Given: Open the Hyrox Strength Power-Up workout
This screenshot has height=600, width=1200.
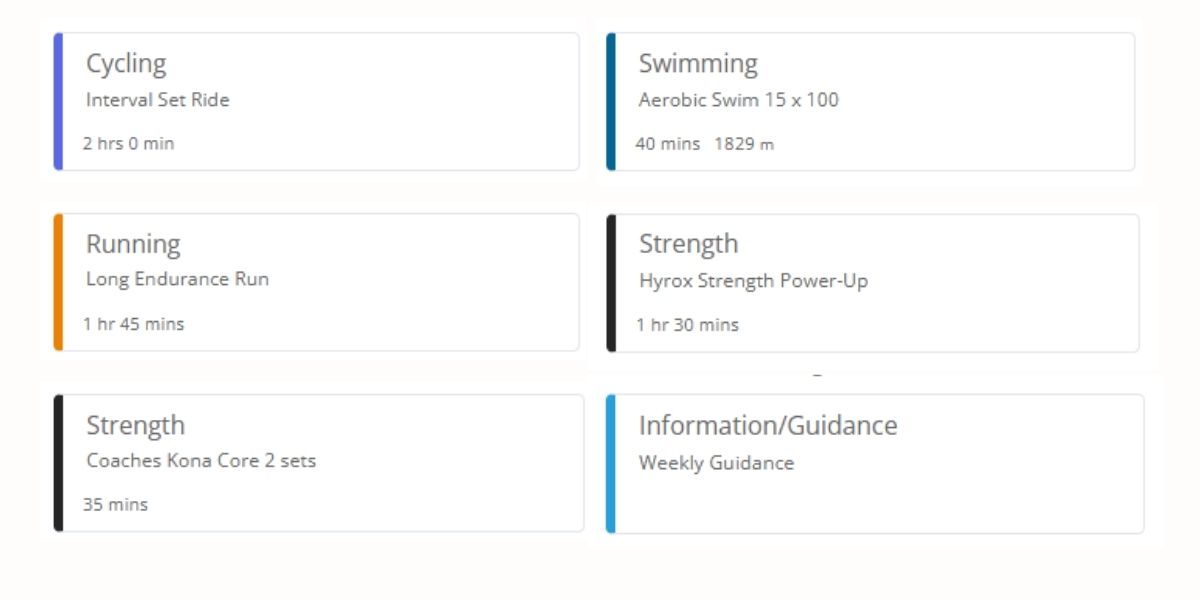Looking at the screenshot, I should 753,281.
